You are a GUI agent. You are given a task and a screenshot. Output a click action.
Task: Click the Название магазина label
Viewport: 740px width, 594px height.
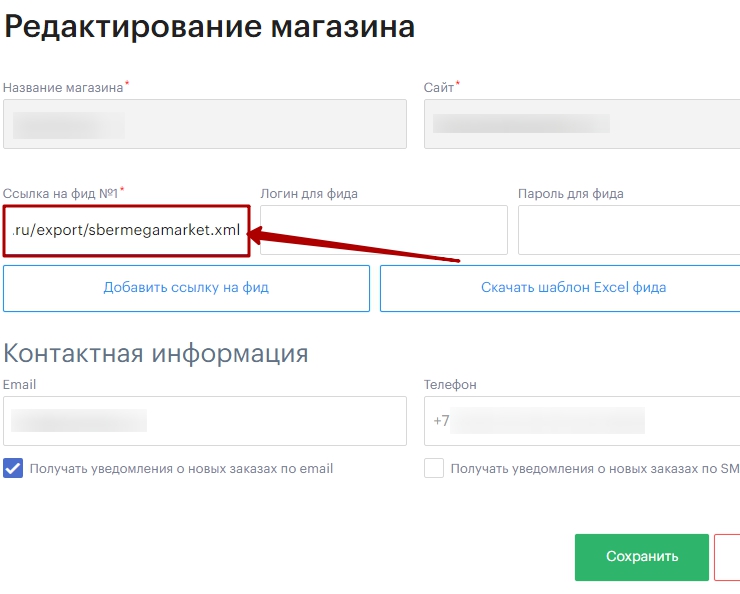pyautogui.click(x=63, y=88)
